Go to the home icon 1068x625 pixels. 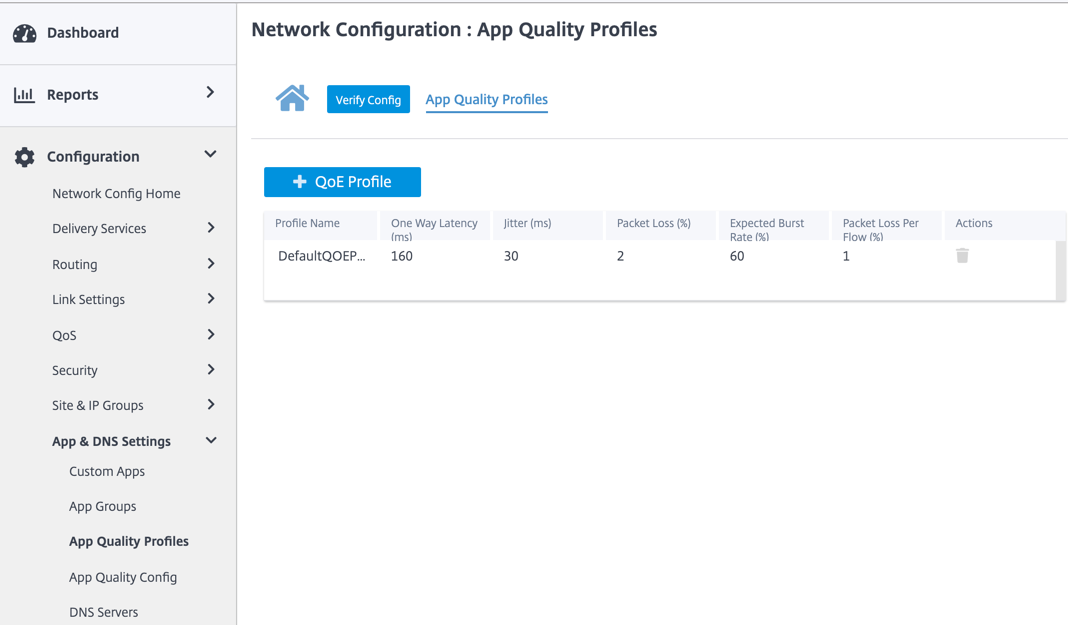292,98
